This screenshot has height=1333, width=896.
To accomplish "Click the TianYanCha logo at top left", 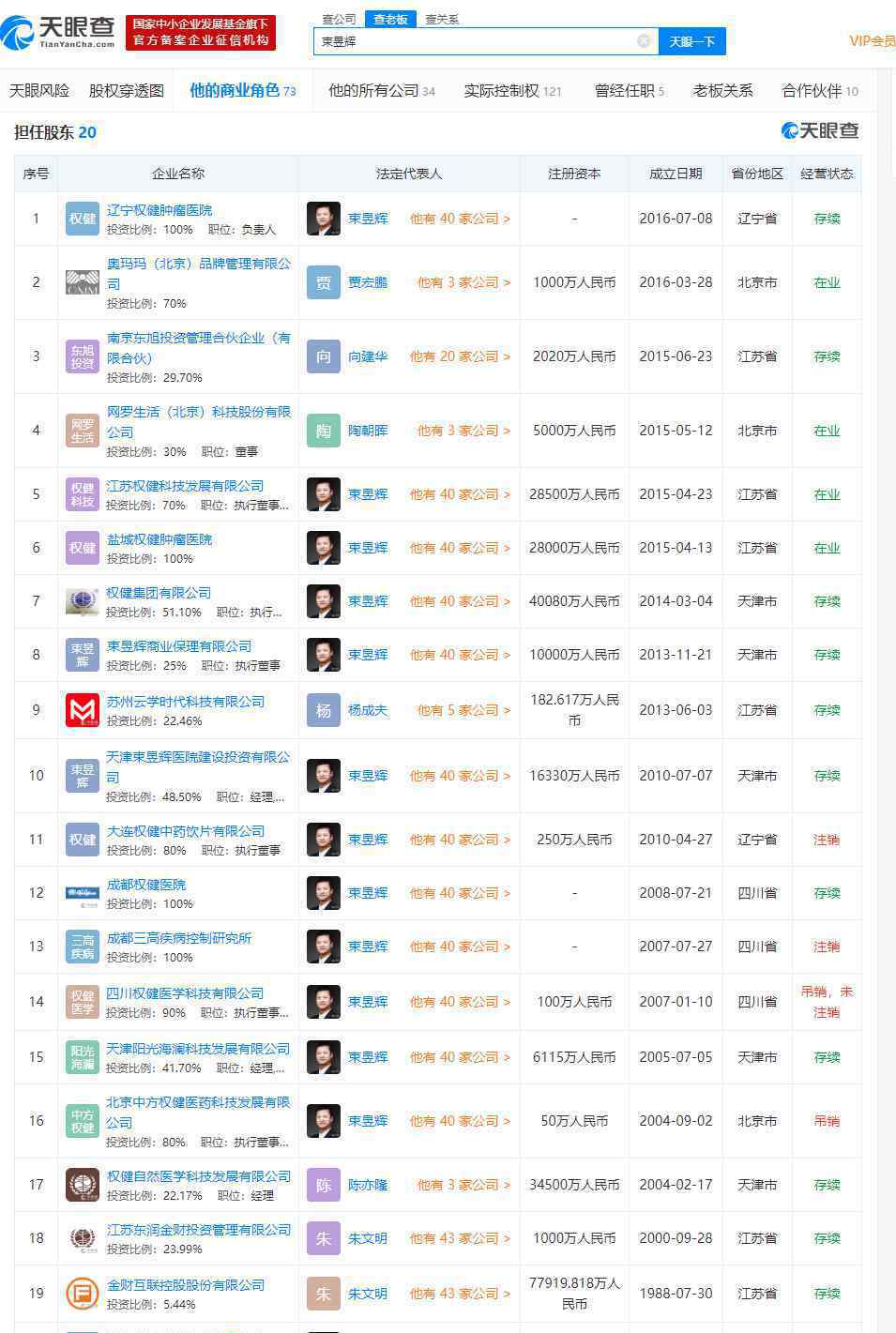I will pyautogui.click(x=58, y=30).
